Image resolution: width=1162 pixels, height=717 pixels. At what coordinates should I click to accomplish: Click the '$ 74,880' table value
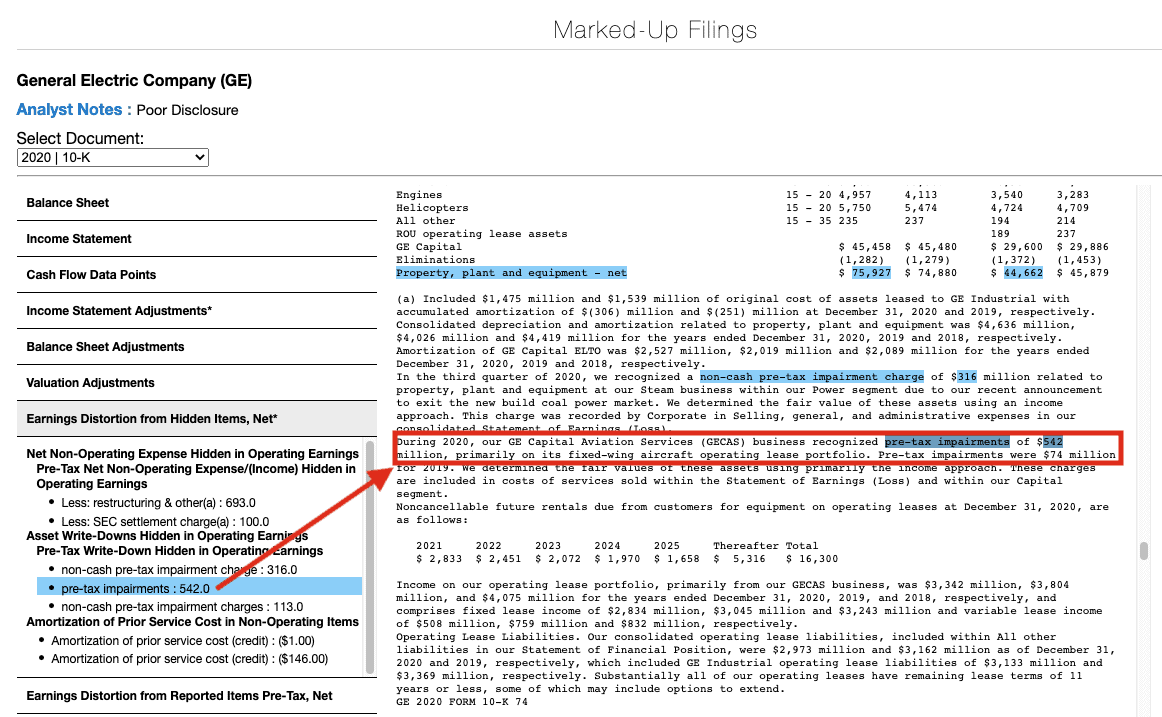tap(931, 273)
